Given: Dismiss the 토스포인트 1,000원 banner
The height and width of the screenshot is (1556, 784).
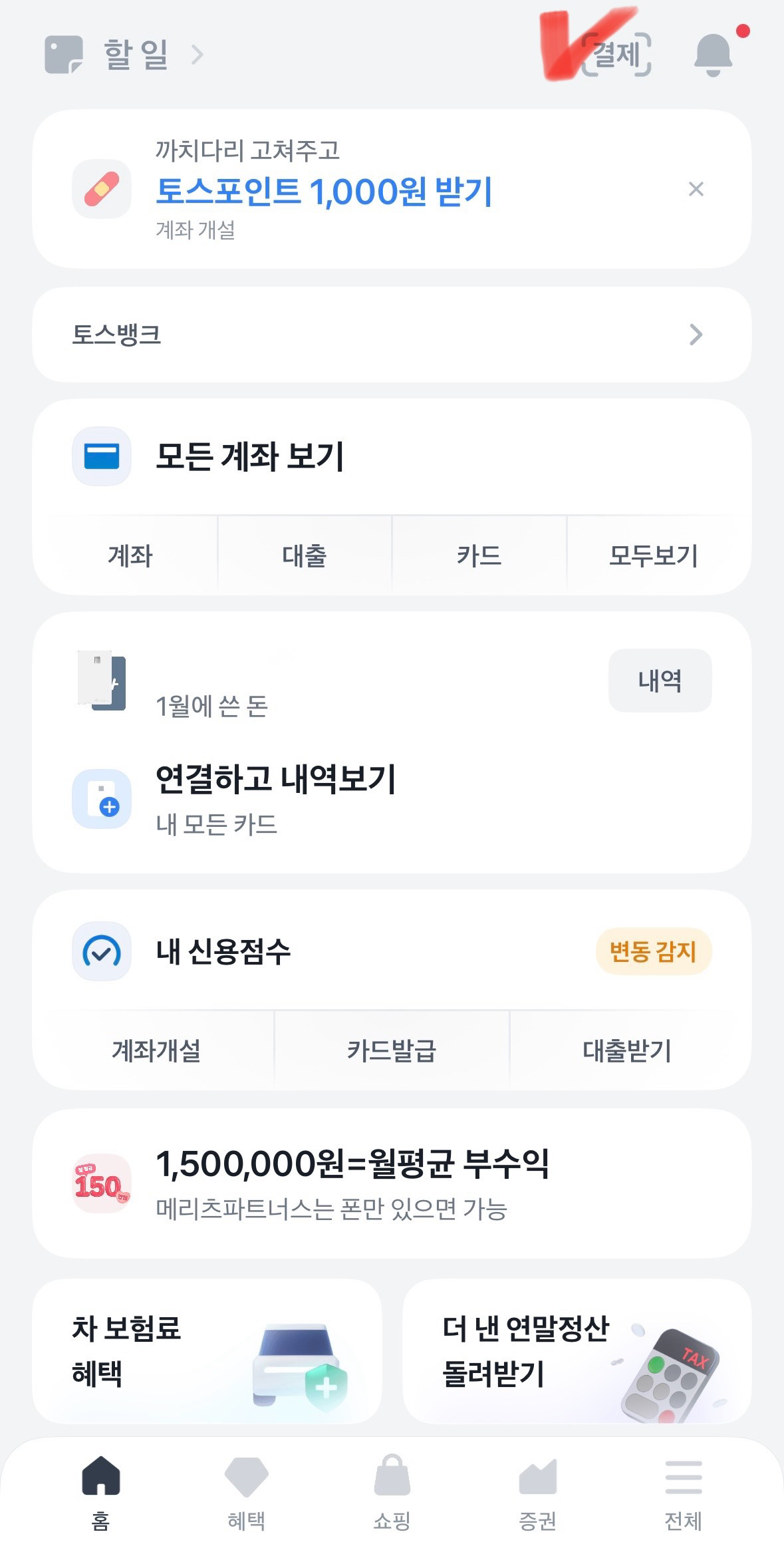Looking at the screenshot, I should click(696, 190).
